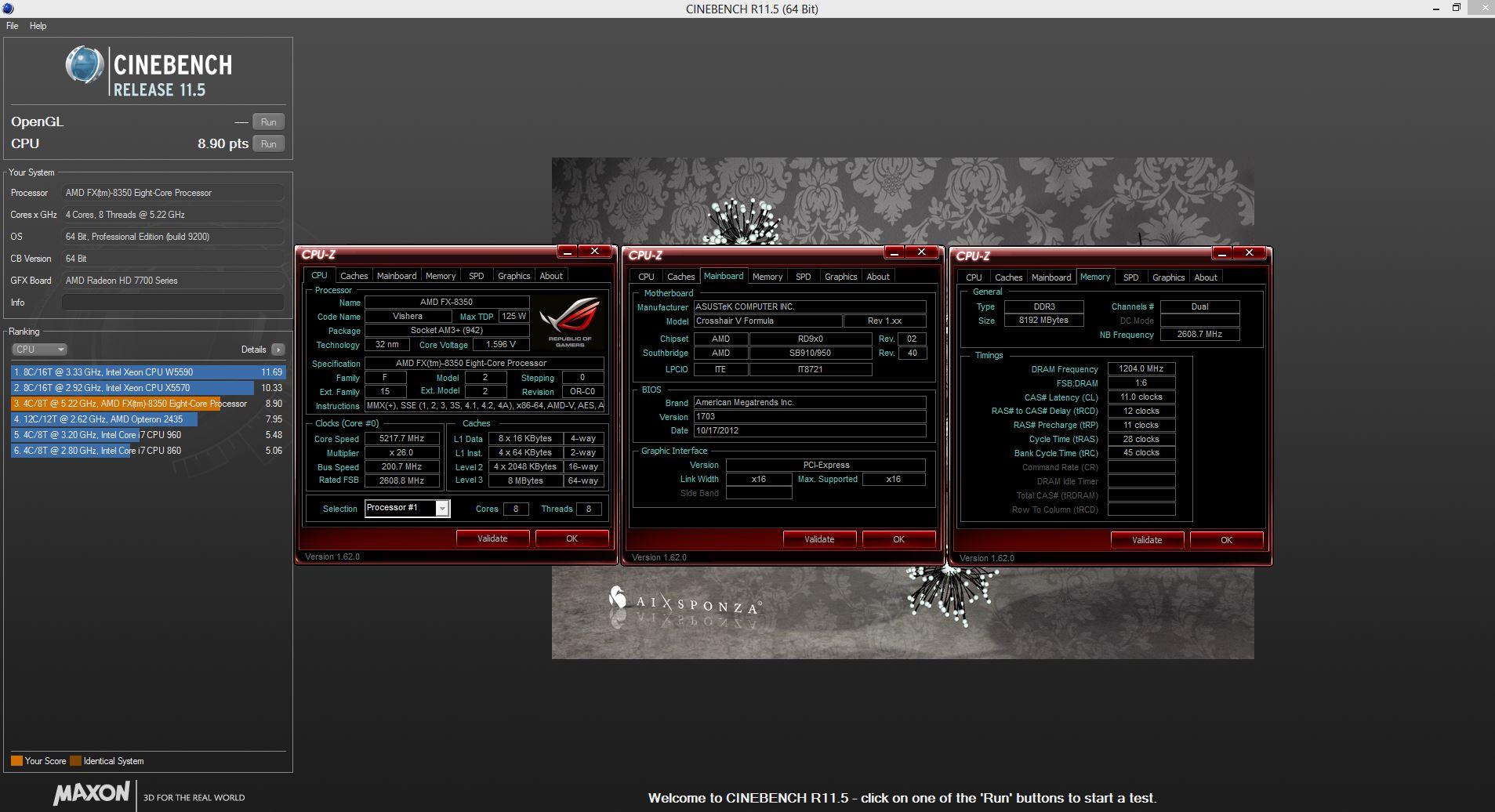
Task: Select the Xeon W5590 ranking row
Action: pos(148,372)
